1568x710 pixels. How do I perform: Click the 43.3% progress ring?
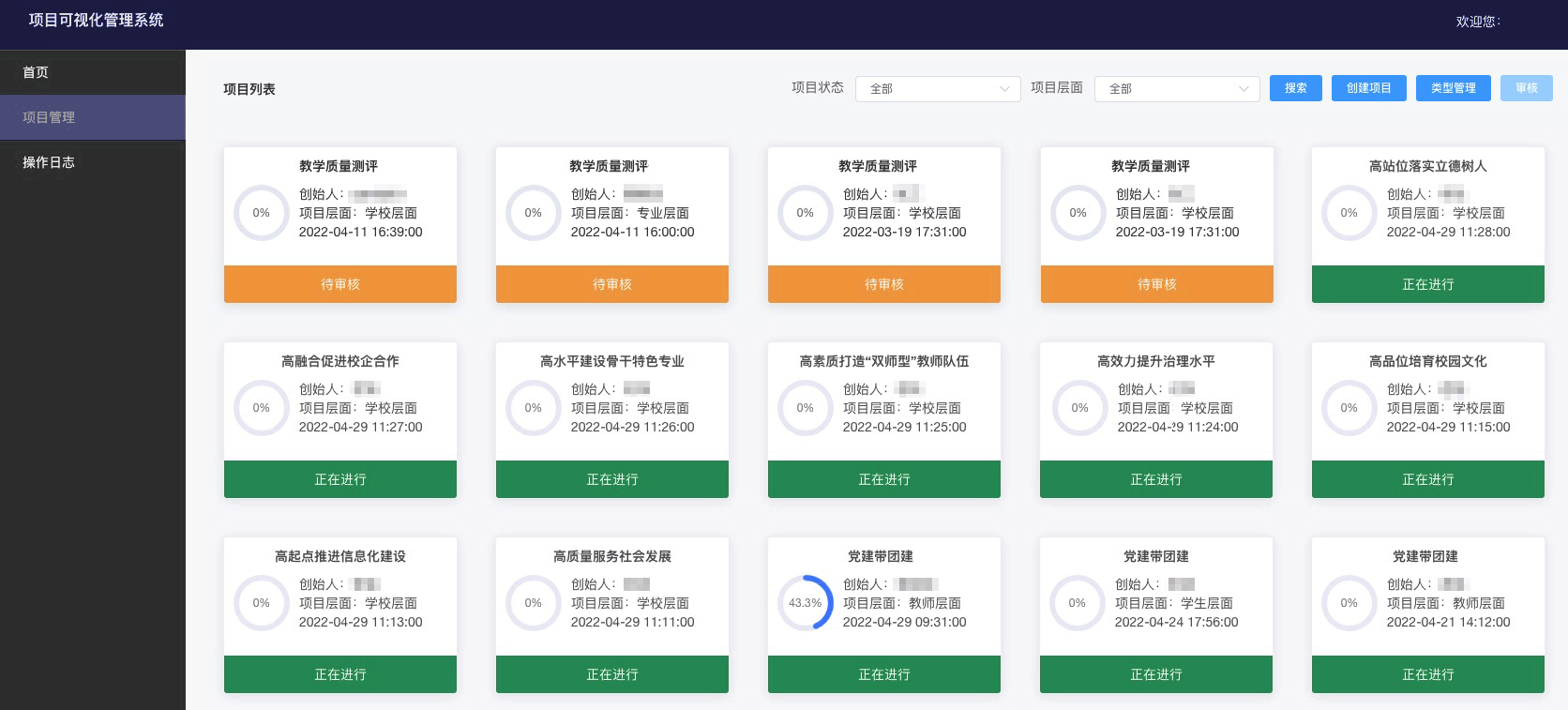[x=805, y=603]
